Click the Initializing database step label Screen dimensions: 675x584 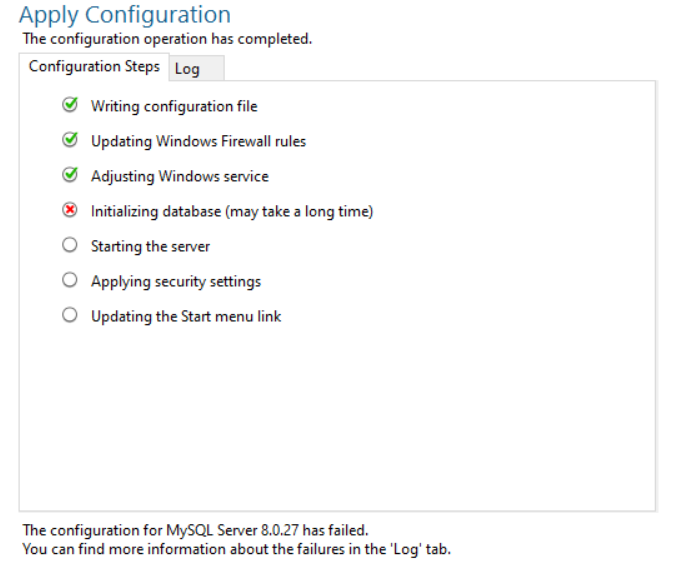(x=232, y=212)
